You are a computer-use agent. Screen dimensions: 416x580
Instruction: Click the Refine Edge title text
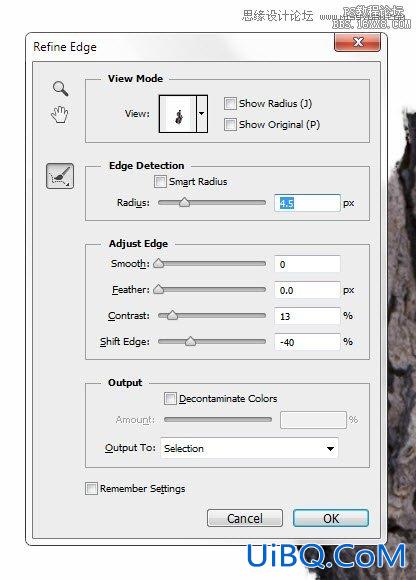click(65, 47)
